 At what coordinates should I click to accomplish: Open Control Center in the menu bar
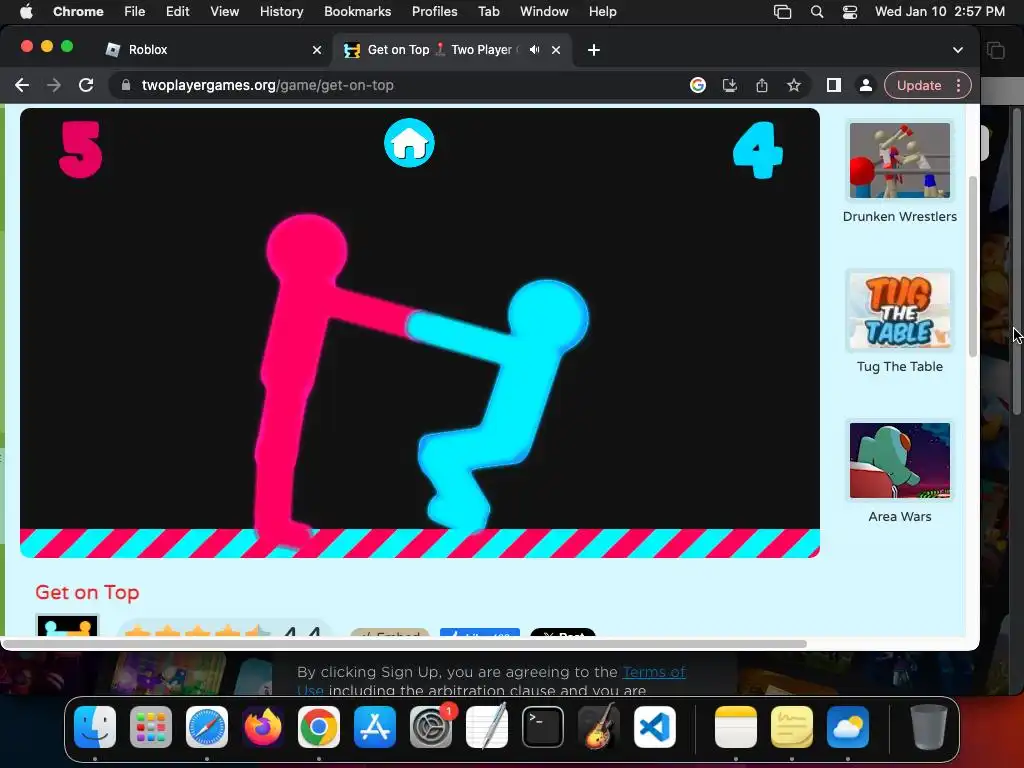pyautogui.click(x=850, y=12)
